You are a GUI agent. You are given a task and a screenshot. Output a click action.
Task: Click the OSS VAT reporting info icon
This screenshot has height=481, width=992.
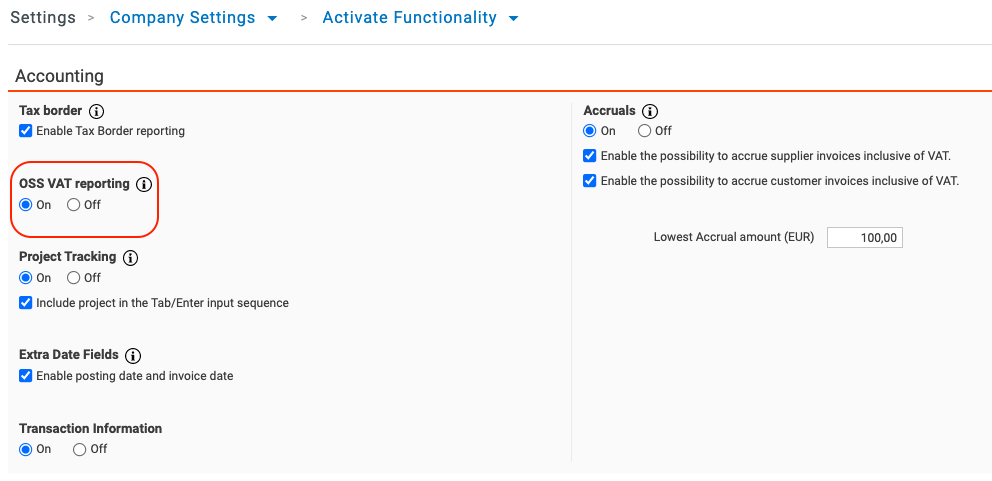[x=144, y=184]
